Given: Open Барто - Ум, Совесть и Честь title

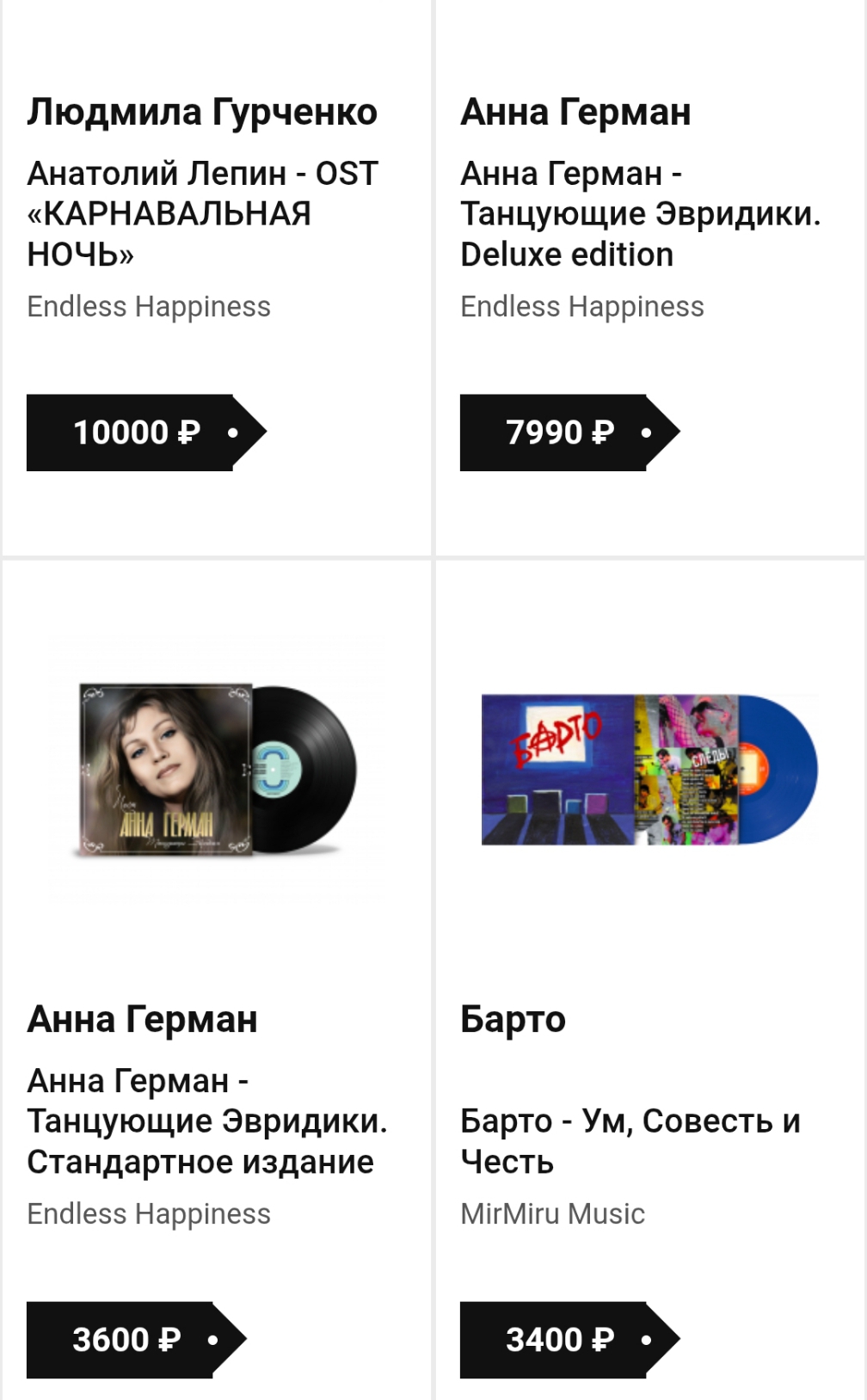Looking at the screenshot, I should click(630, 1141).
